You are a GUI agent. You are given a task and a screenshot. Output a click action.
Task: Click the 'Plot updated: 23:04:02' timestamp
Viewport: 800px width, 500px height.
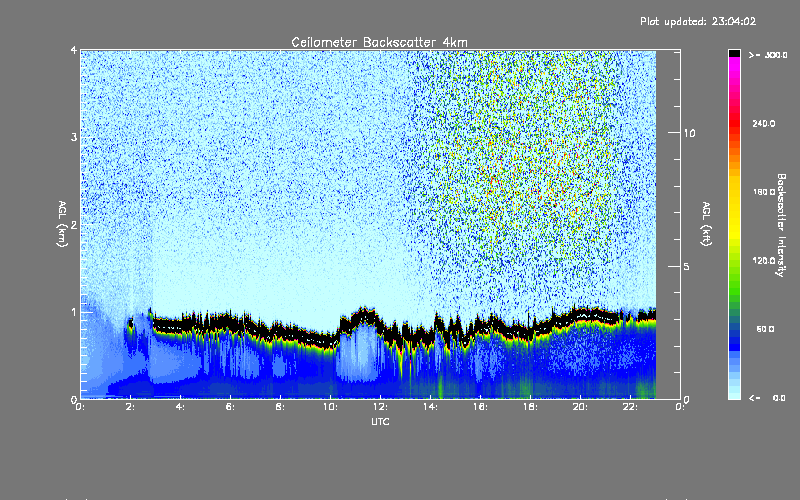click(698, 21)
